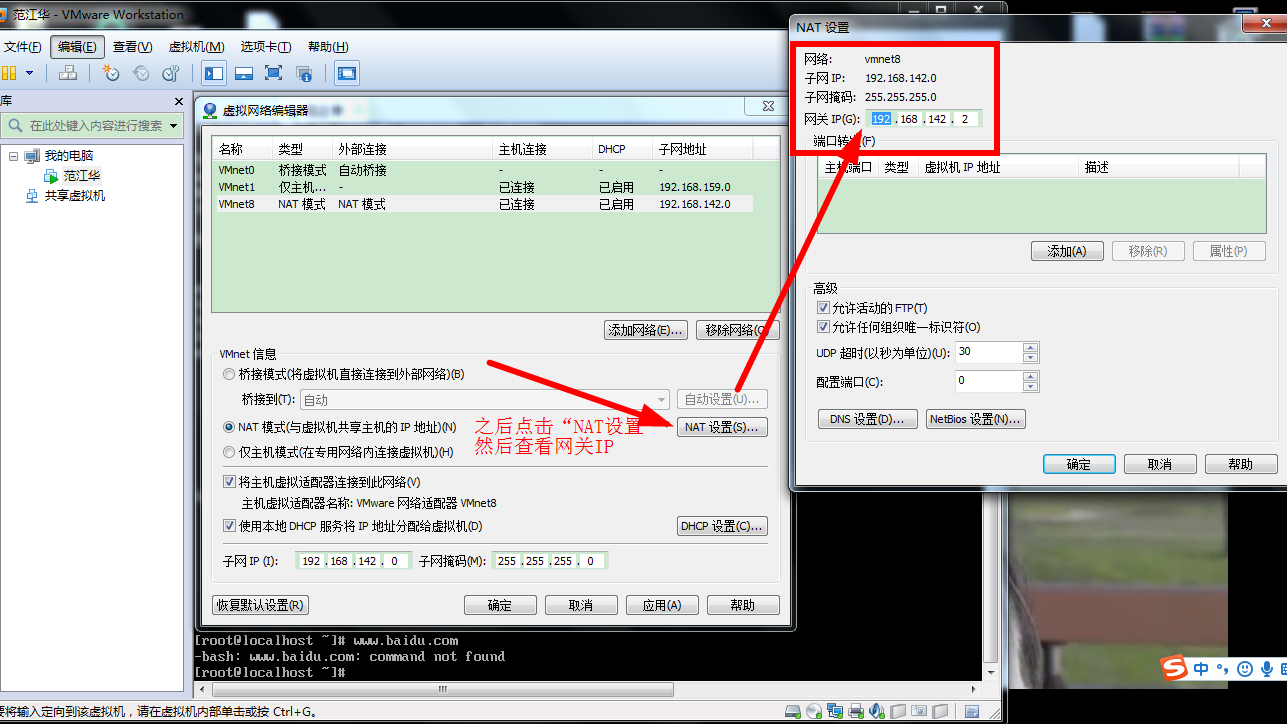
Task: Select the NAT 模式 radio button
Action: 230,427
